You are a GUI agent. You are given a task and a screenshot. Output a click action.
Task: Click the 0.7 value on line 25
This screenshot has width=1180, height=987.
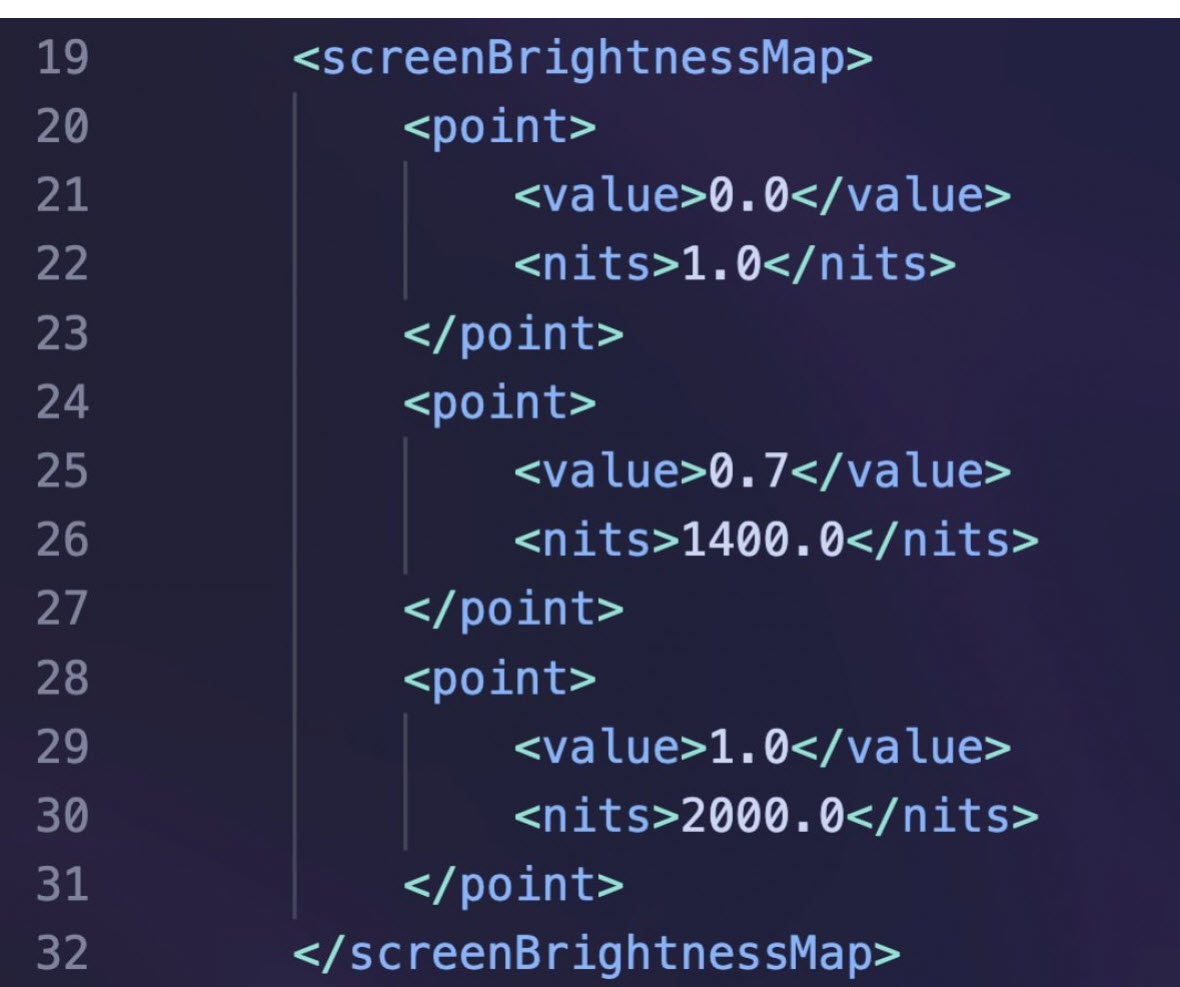pos(748,472)
